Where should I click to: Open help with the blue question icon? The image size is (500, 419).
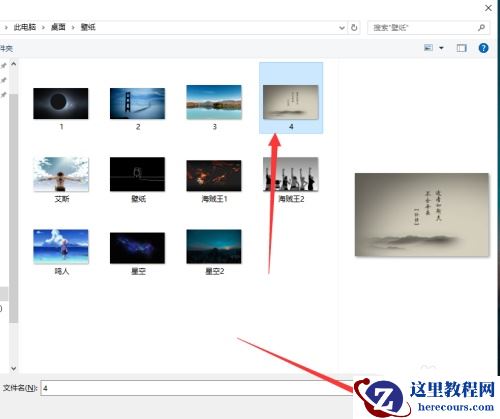click(483, 48)
